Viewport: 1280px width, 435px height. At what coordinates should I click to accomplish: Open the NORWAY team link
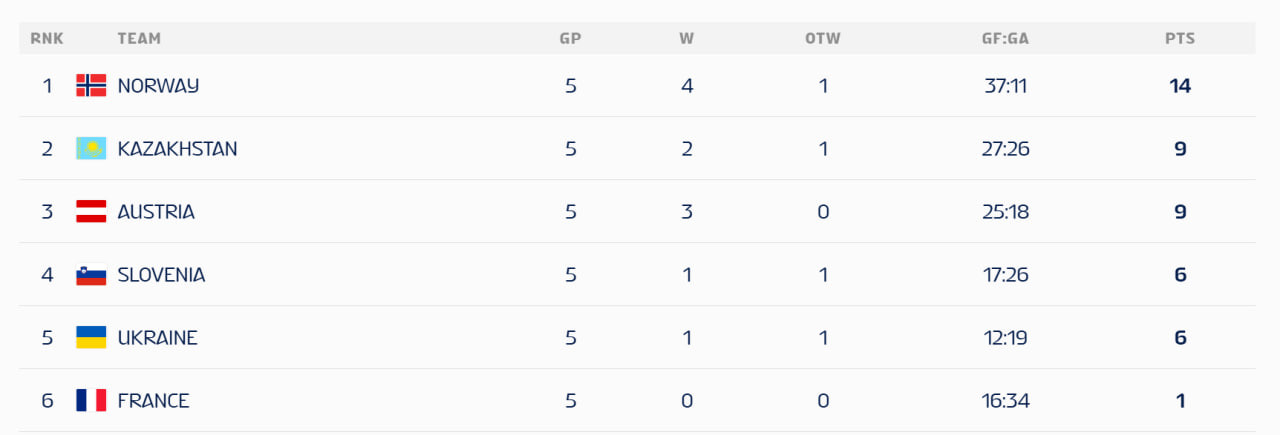tap(158, 86)
